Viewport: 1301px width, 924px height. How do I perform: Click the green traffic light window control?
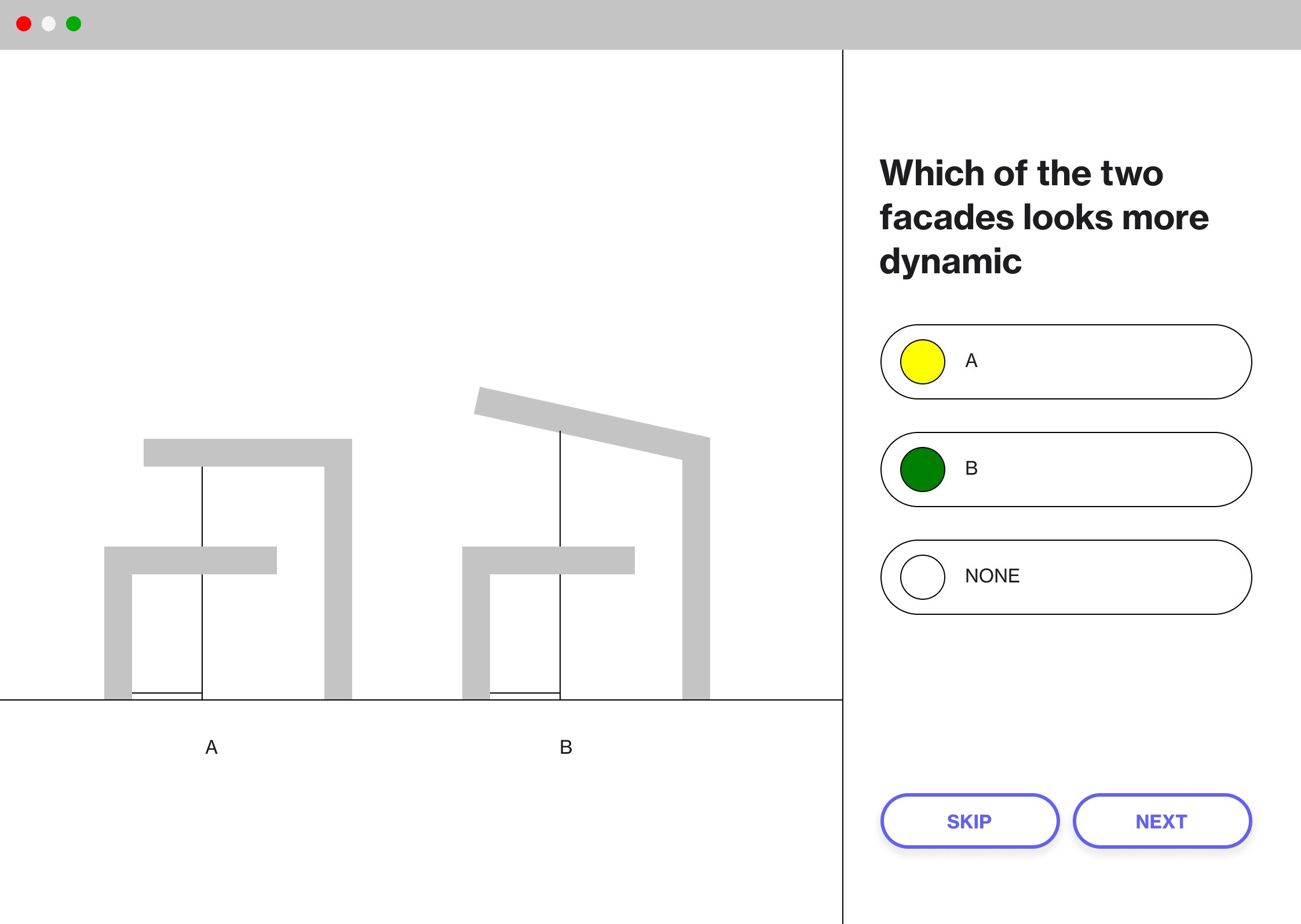tap(74, 24)
